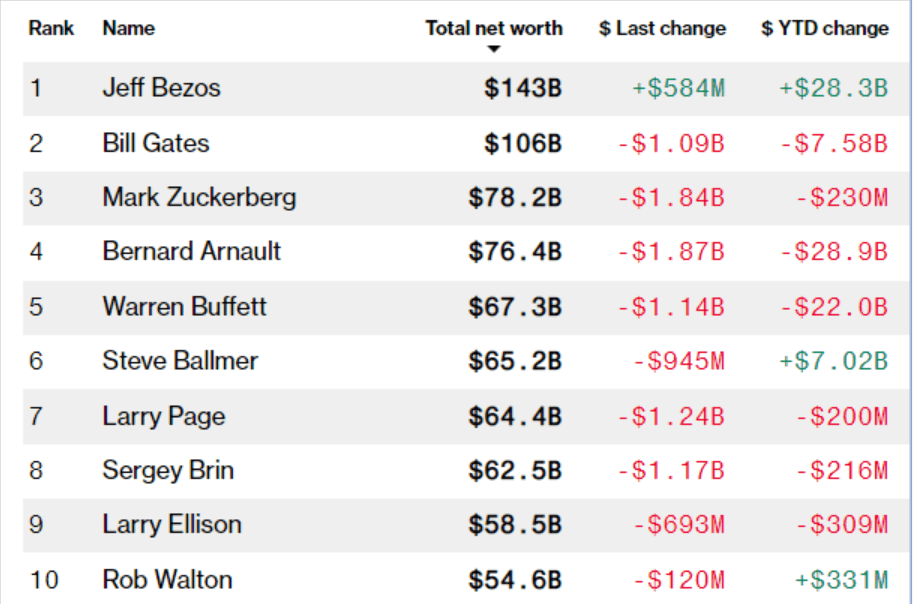
Task: Sort by Total net worth column
Action: [x=493, y=28]
